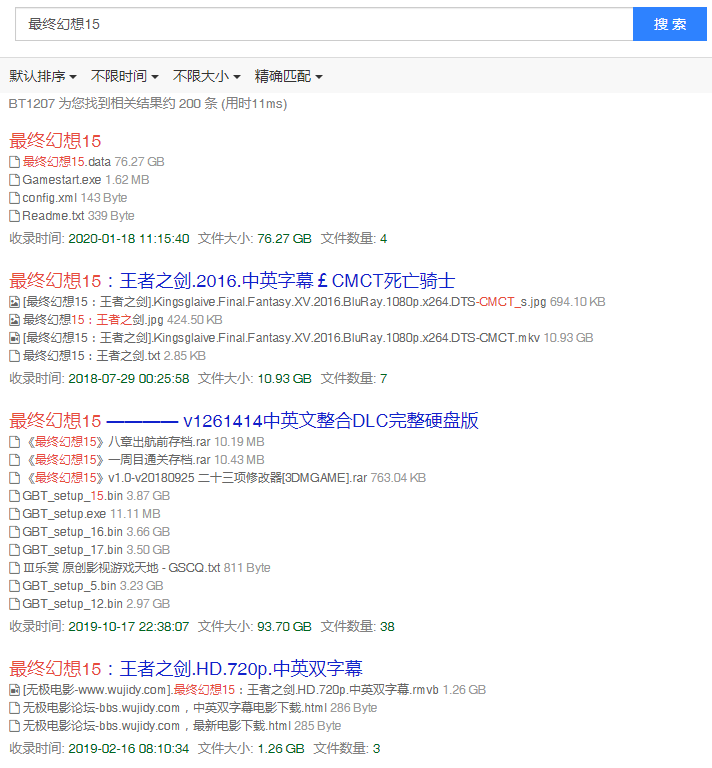Open the 默认排序 sort dropdown
This screenshot has width=712, height=768.
[x=43, y=76]
